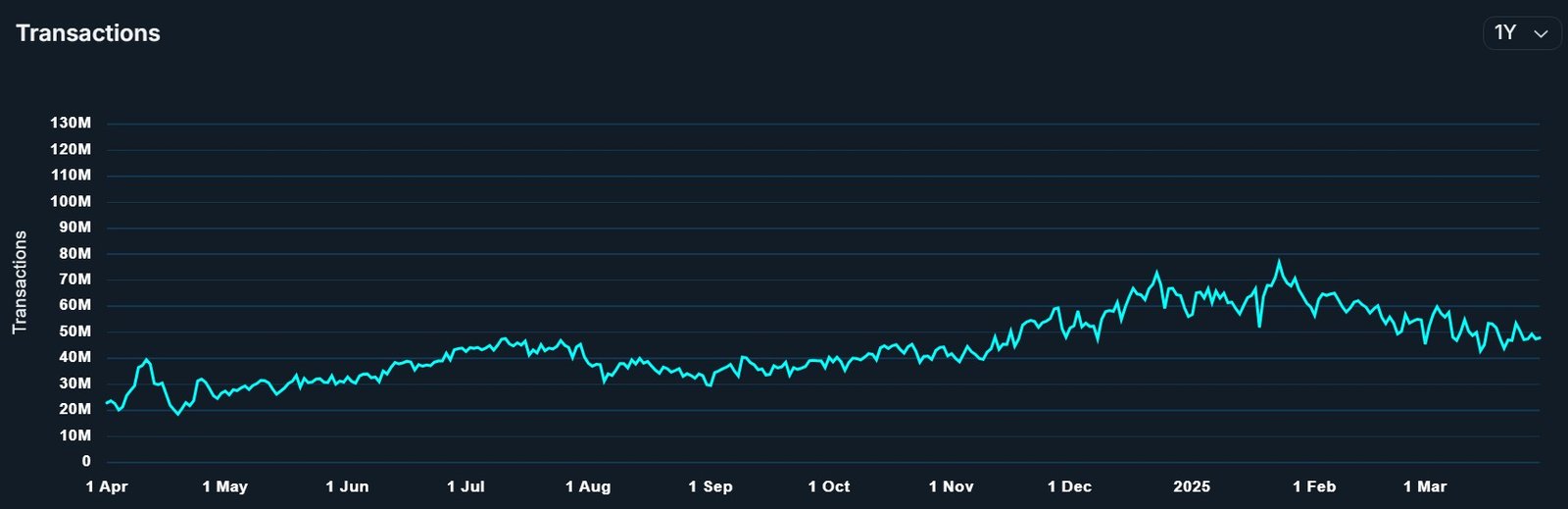Click the 1 Jun date label
Screen dimensions: 1568x509
[x=347, y=486]
